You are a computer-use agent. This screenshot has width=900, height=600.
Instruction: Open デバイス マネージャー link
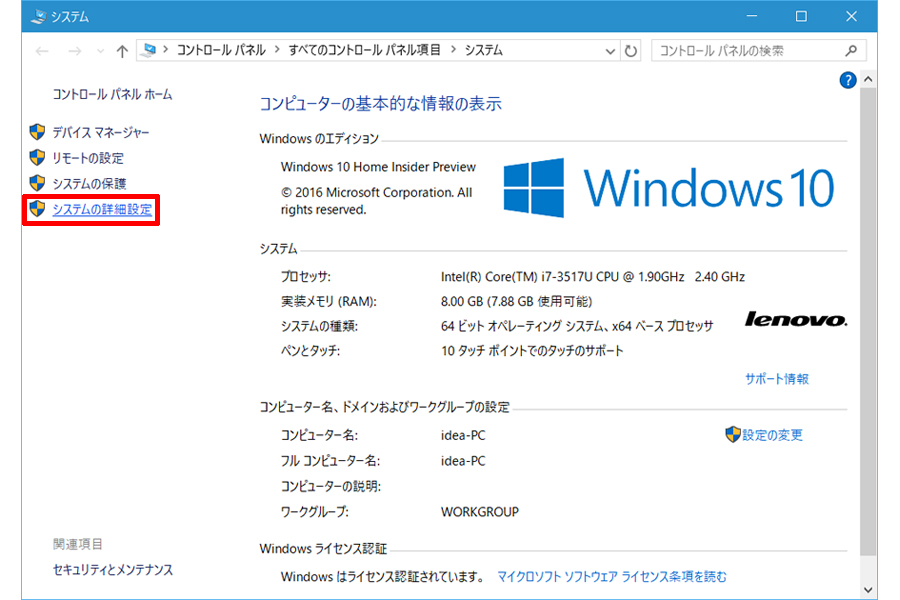click(101, 133)
